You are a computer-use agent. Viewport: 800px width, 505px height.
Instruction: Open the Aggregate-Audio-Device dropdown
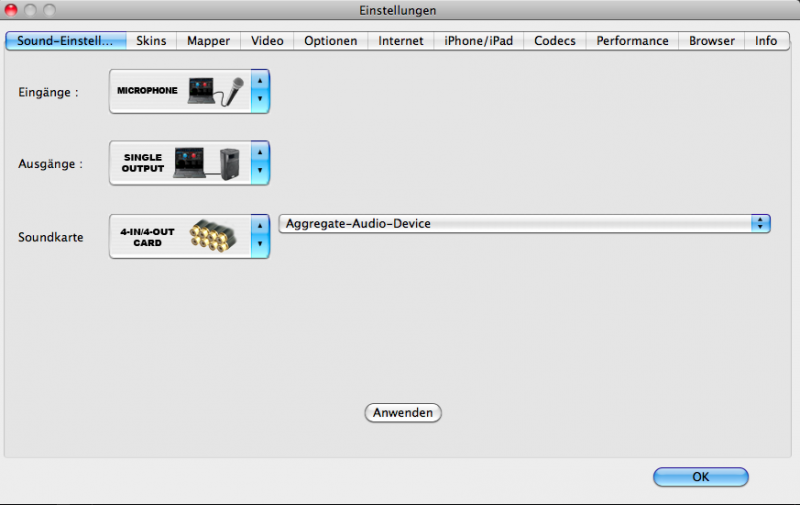pyautogui.click(x=524, y=223)
